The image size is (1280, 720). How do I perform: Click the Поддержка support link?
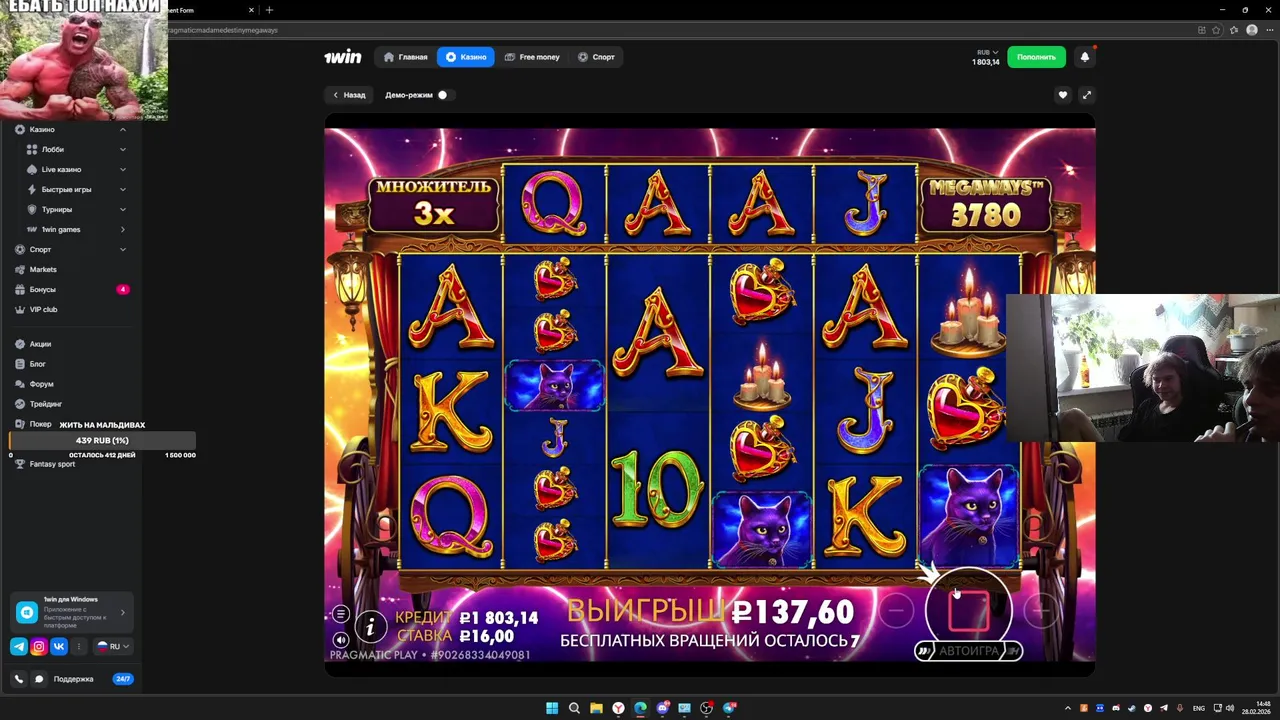73,679
